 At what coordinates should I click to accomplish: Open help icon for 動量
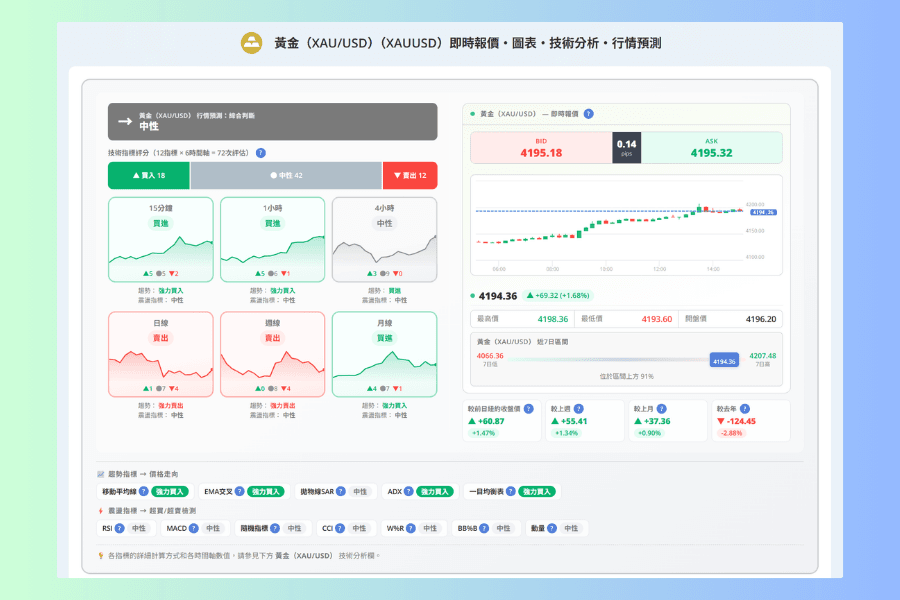point(552,528)
